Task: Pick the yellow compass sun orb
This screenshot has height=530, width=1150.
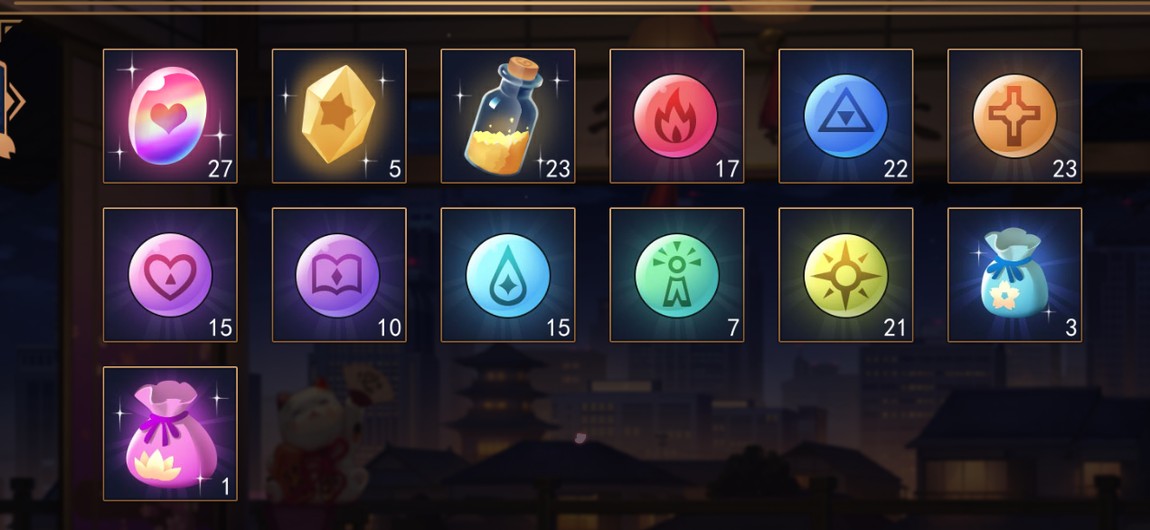Action: (x=846, y=275)
